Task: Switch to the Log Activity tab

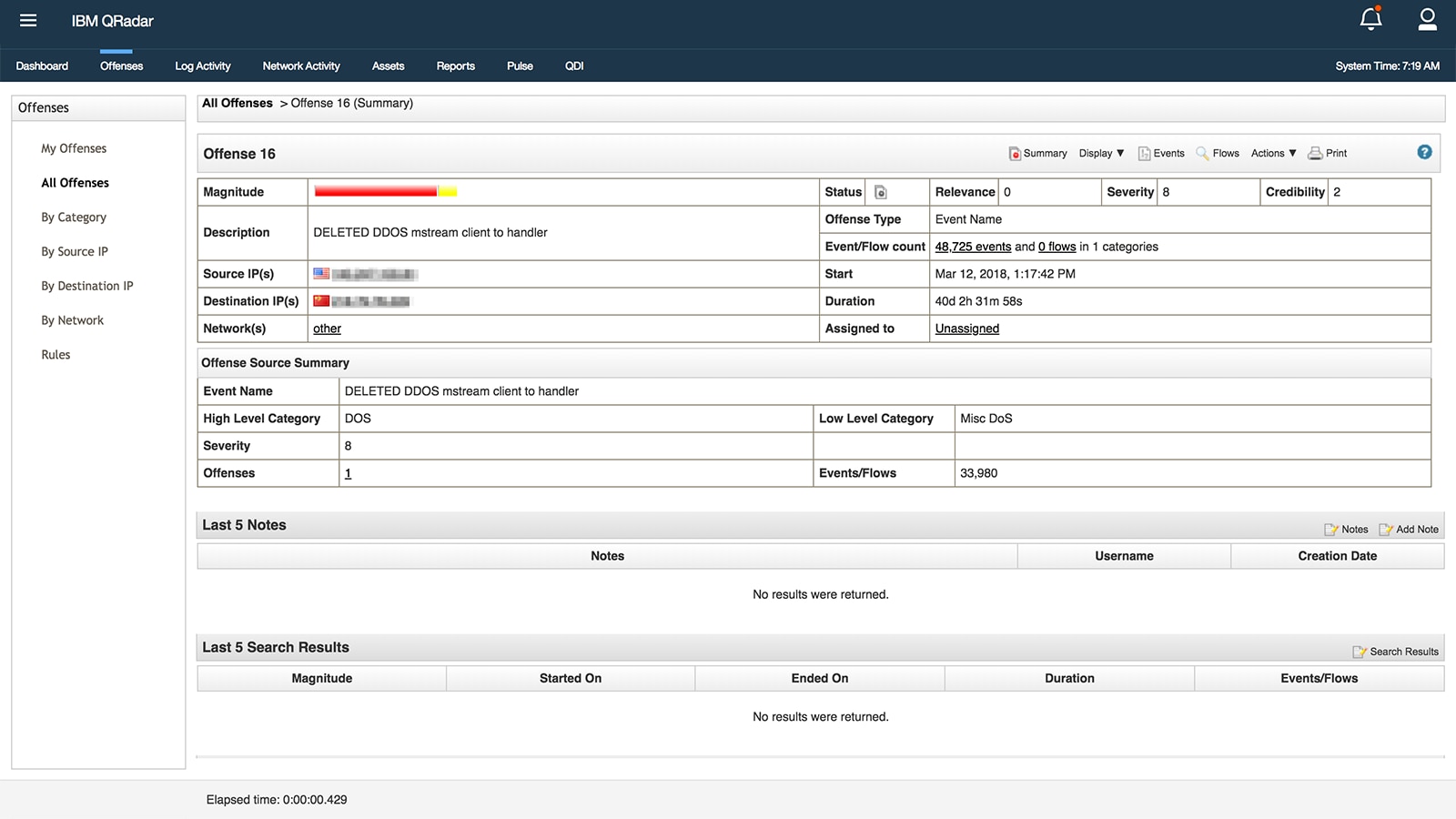Action: coord(203,66)
